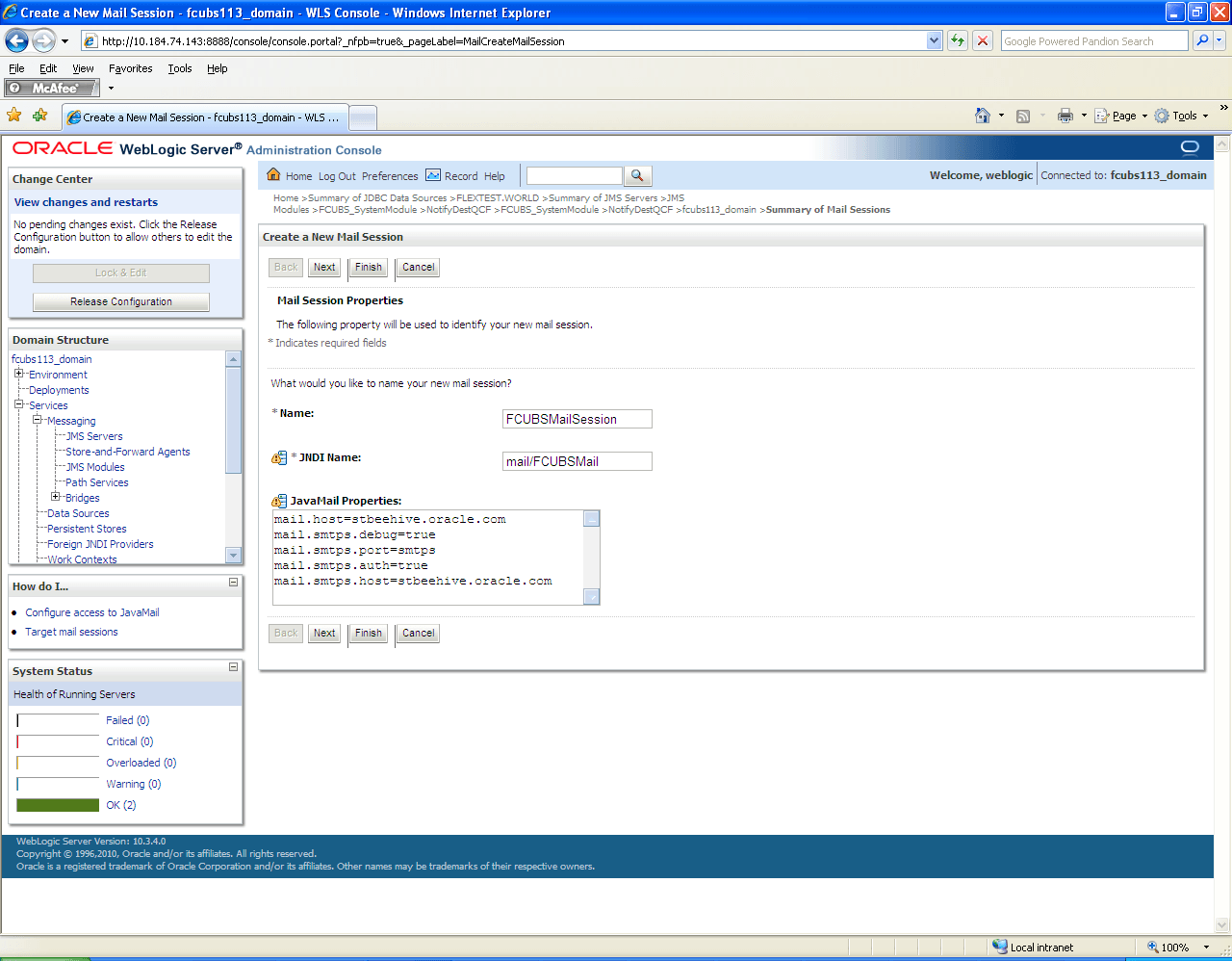
Task: Click the Refresh page icon
Action: tap(958, 40)
